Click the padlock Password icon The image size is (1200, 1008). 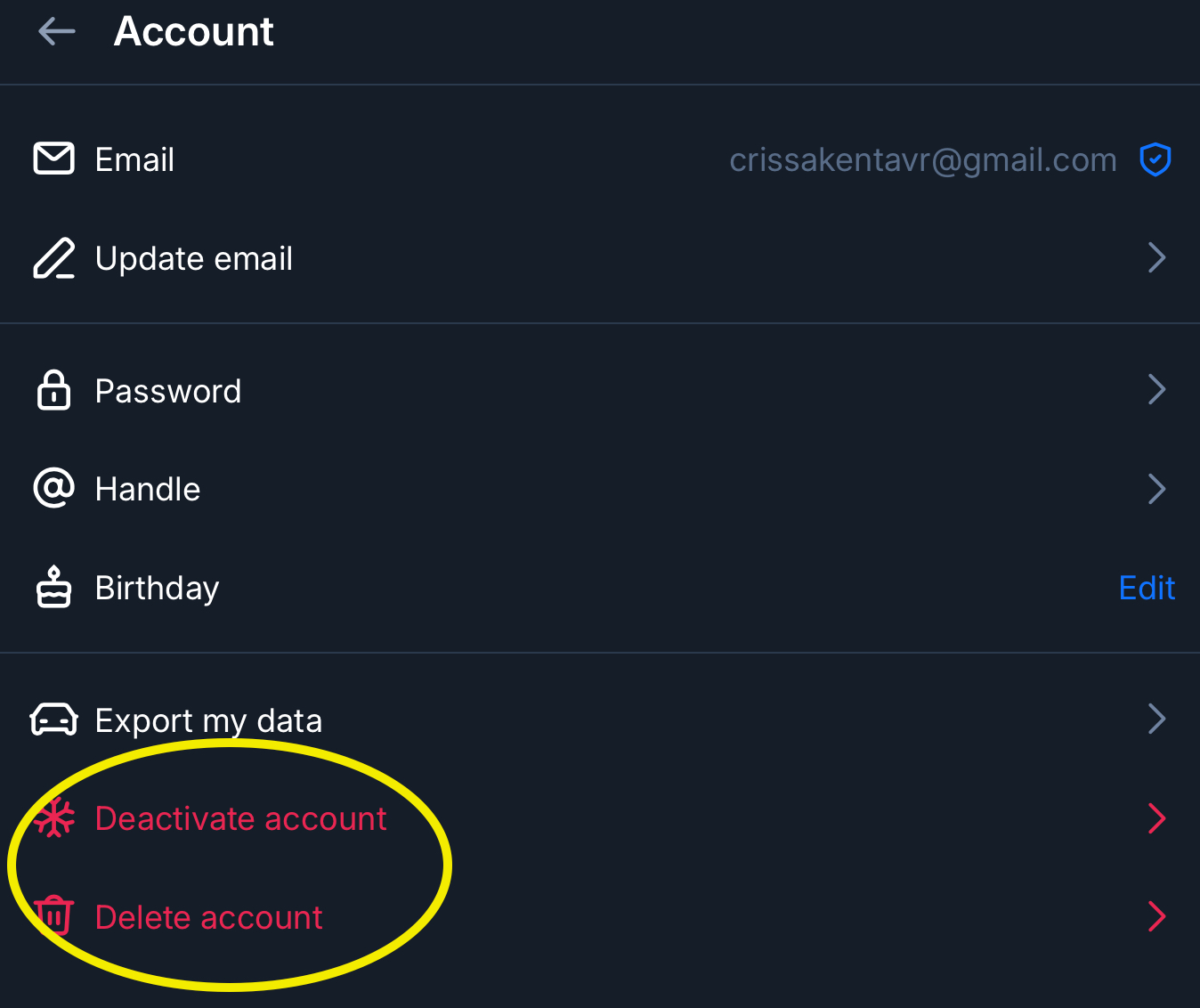(54, 390)
